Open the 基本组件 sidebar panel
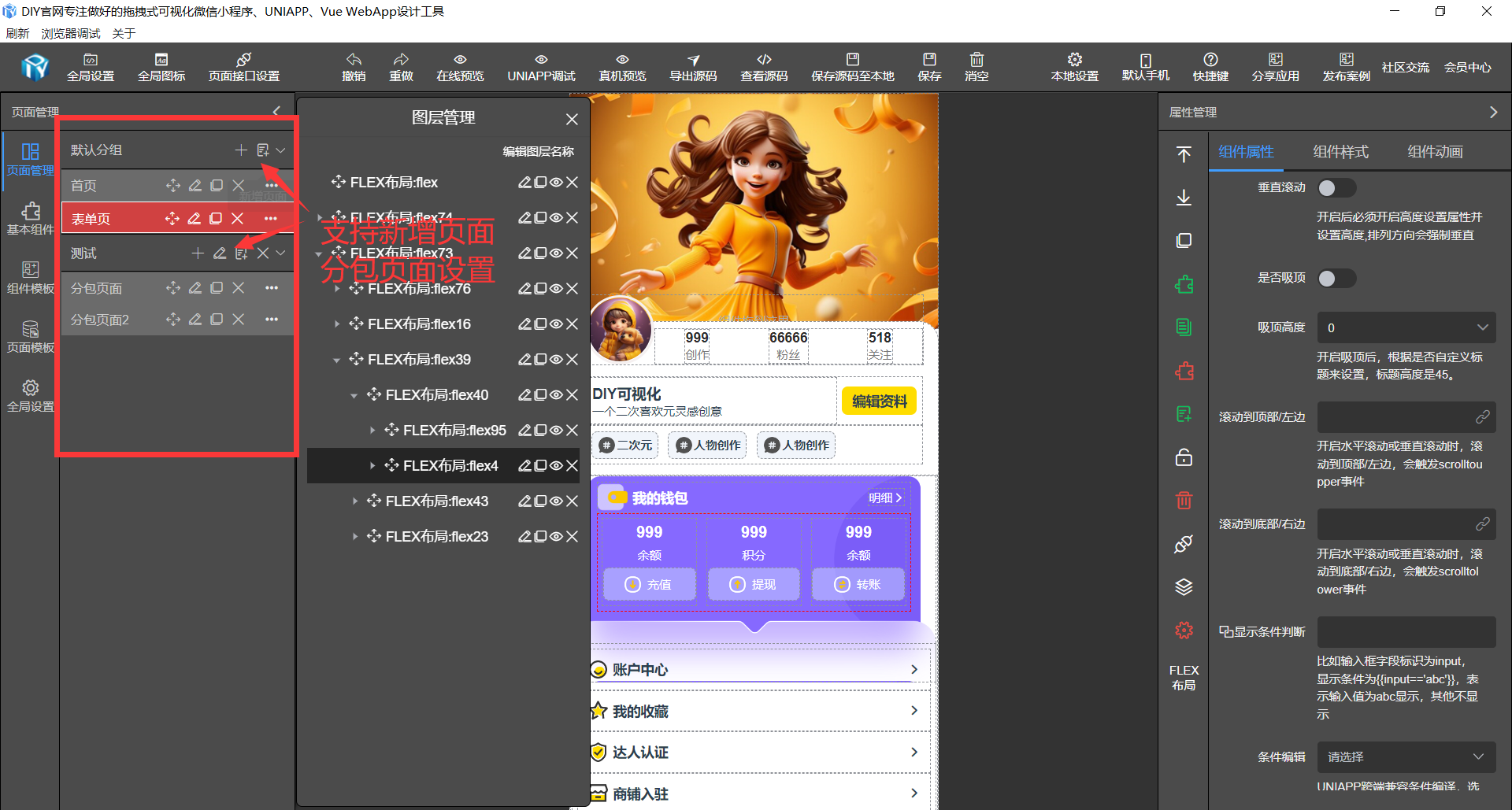This screenshot has width=1512, height=810. pyautogui.click(x=31, y=219)
